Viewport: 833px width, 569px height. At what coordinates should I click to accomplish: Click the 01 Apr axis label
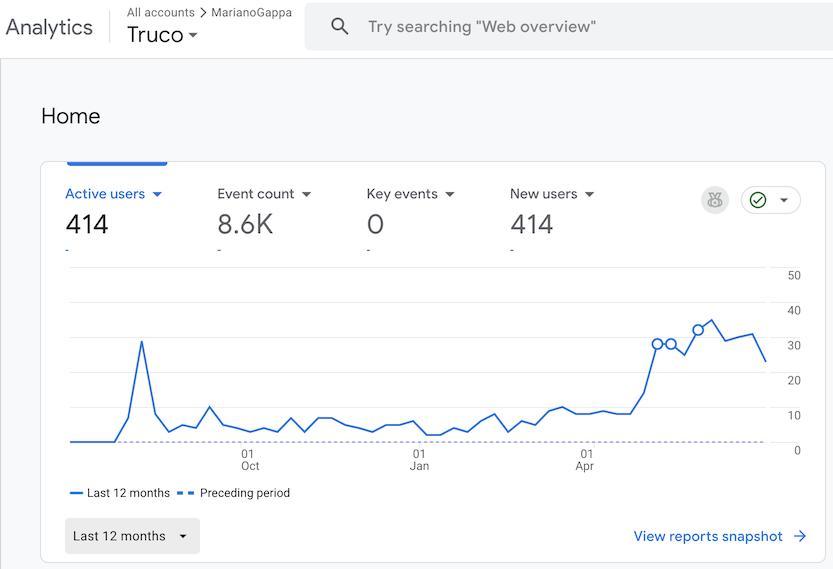click(x=585, y=460)
